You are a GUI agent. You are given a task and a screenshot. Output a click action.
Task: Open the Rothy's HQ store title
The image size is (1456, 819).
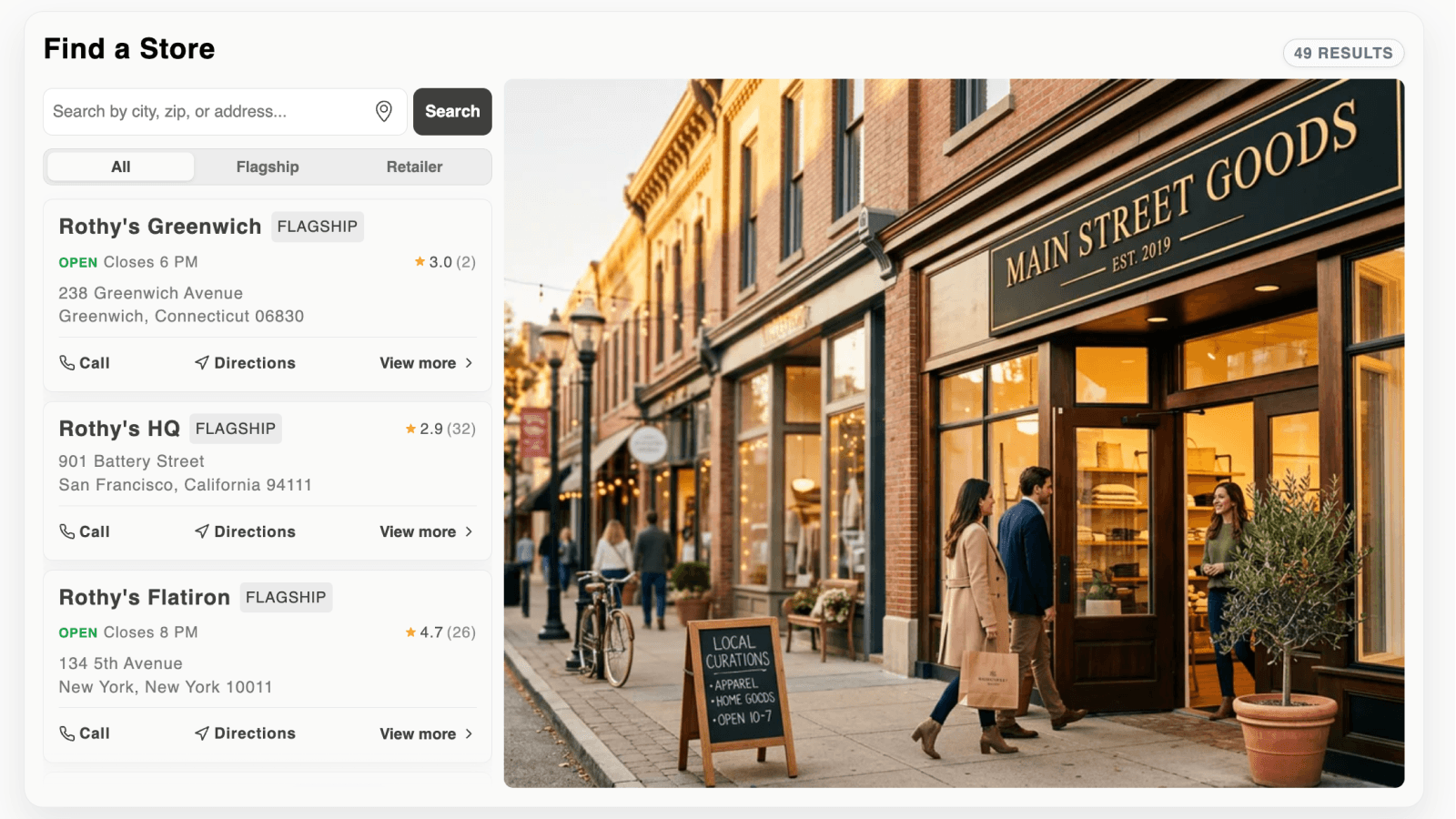119,429
